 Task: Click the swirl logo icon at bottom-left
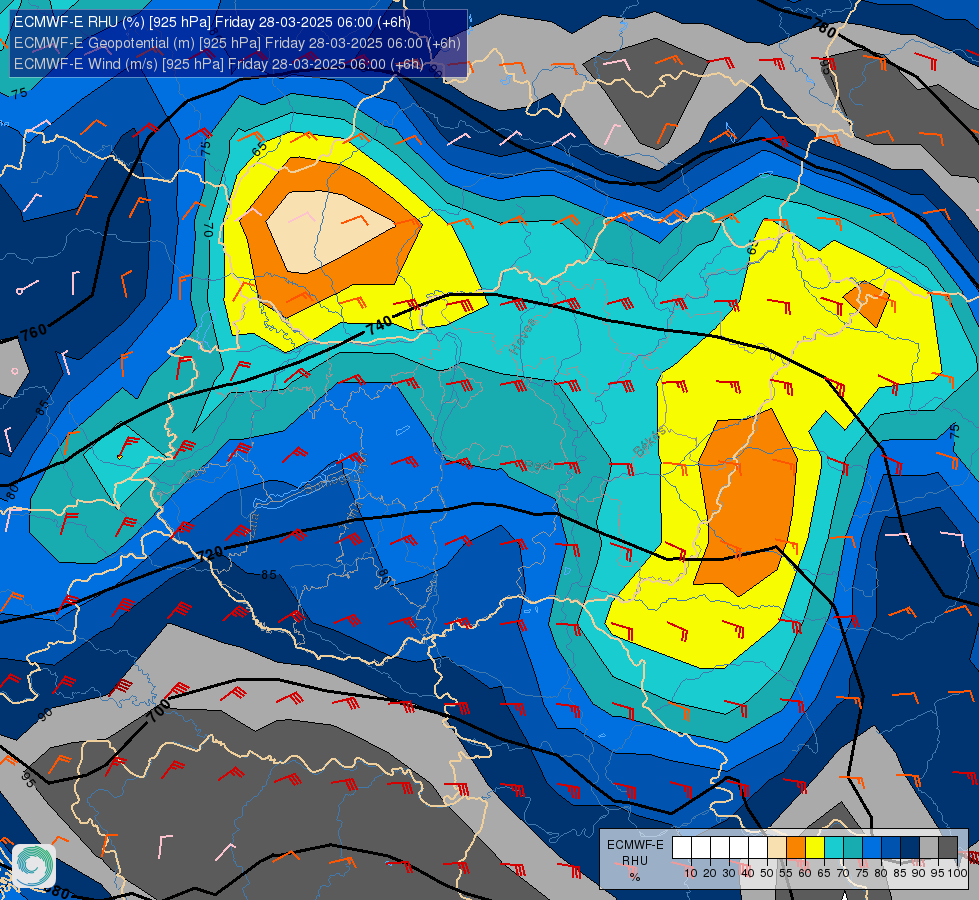34,866
